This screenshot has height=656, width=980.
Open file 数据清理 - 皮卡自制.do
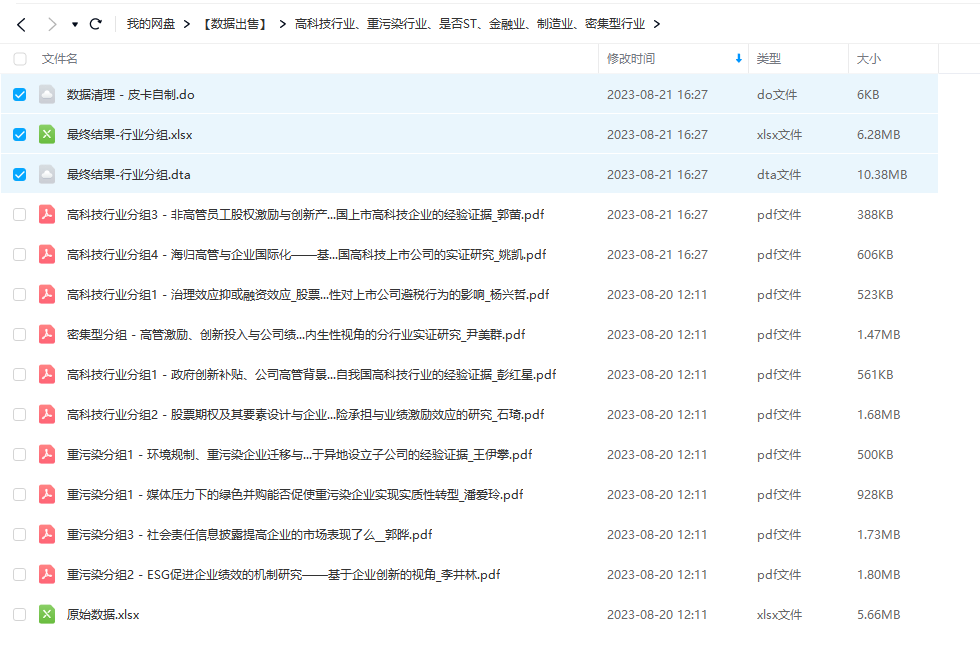tap(131, 94)
